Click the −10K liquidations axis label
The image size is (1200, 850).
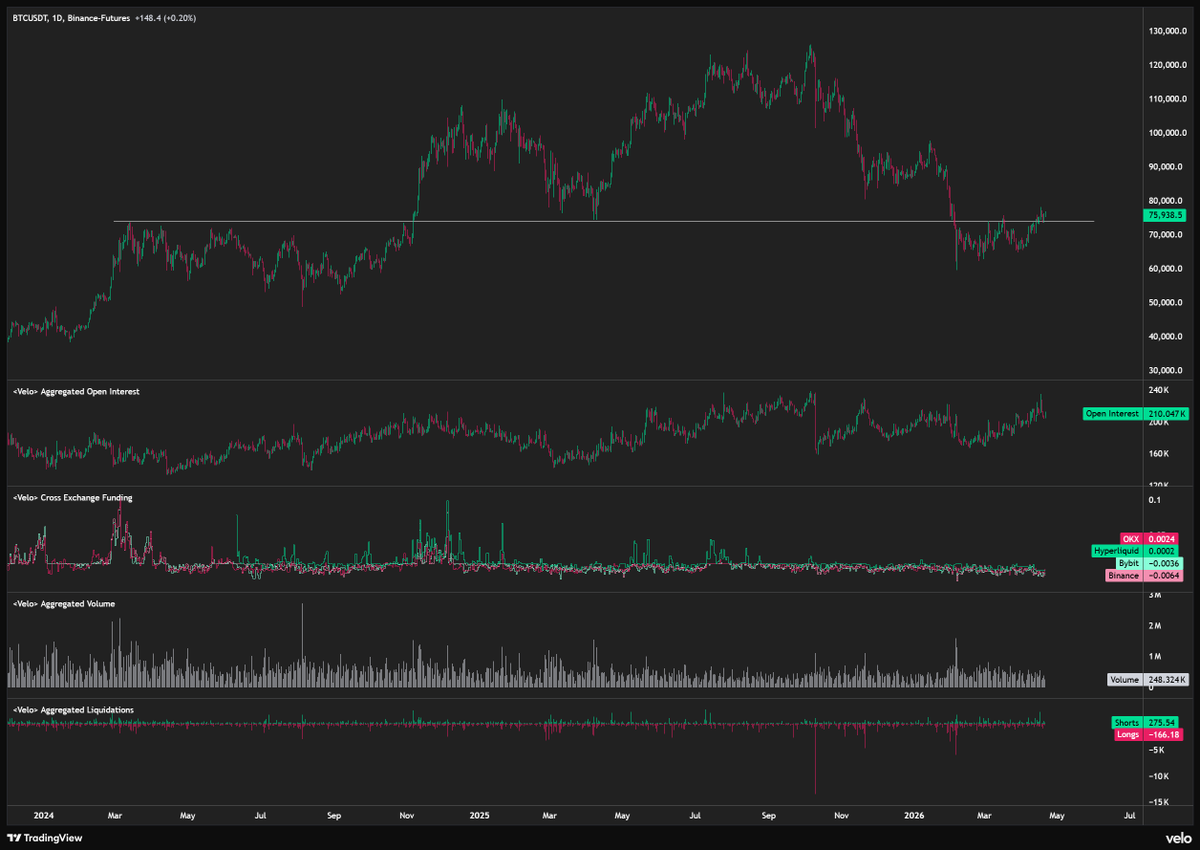click(1158, 776)
